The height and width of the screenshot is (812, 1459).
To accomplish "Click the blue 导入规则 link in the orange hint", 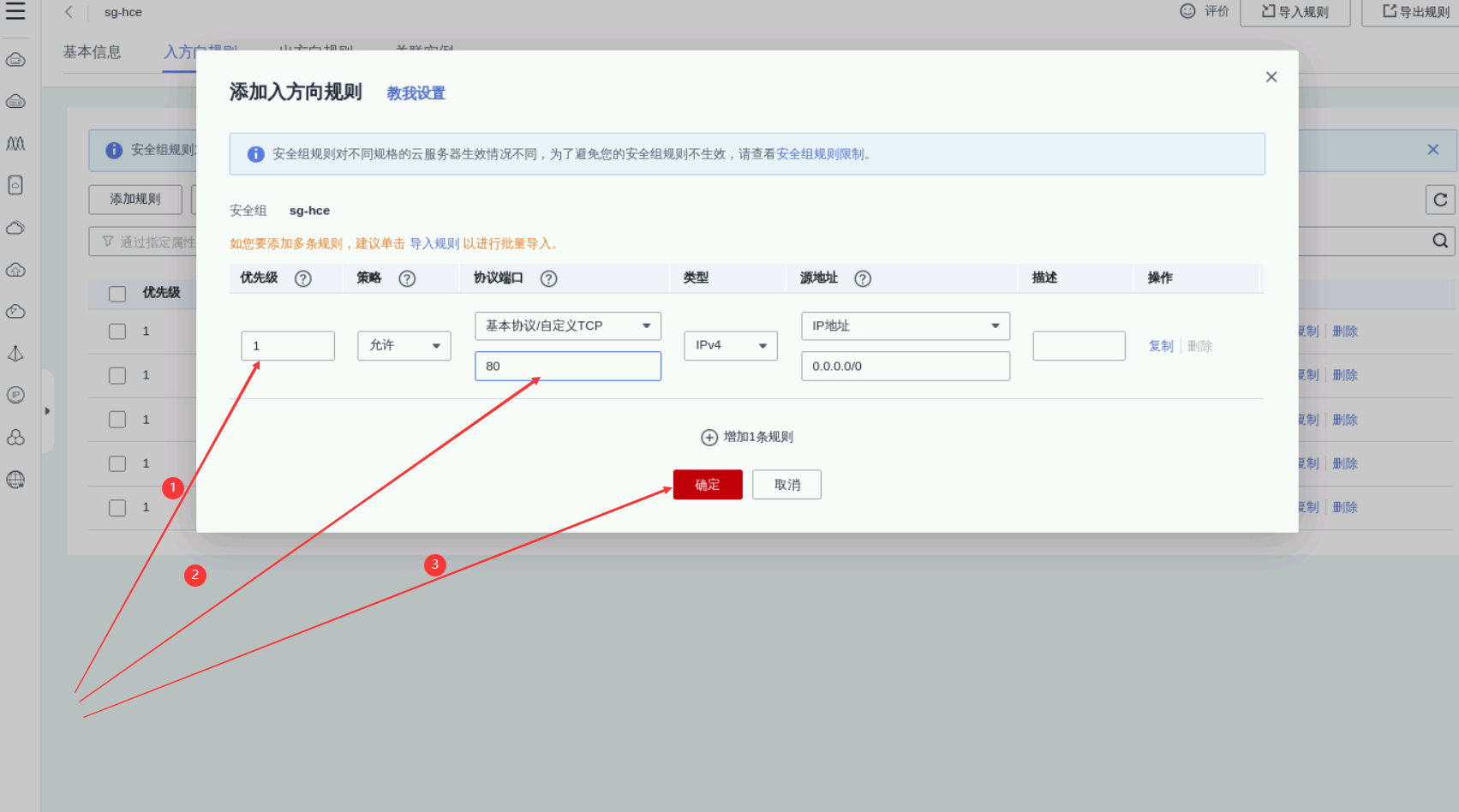I will coord(434,244).
